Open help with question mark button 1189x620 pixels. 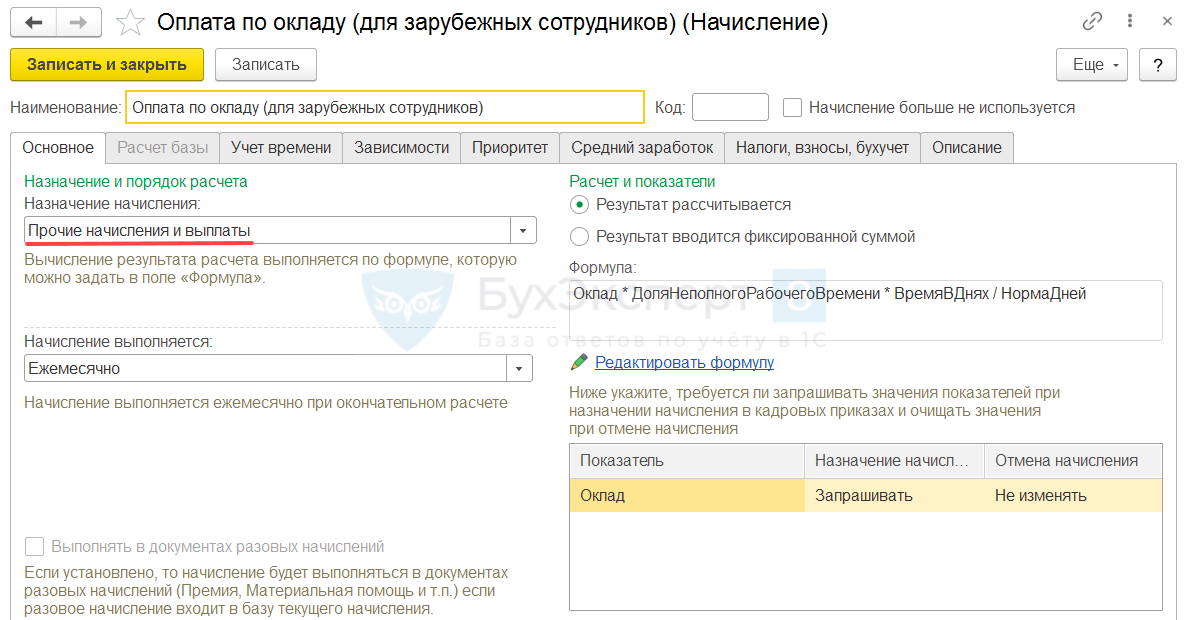click(1158, 65)
